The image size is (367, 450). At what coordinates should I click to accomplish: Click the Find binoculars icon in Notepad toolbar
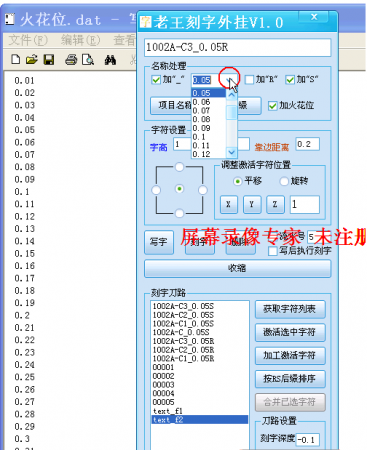point(110,60)
